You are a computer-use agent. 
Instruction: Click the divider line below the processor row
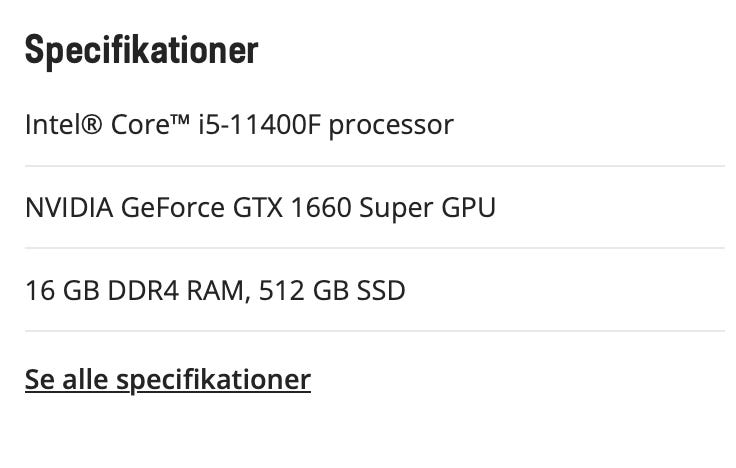[374, 166]
